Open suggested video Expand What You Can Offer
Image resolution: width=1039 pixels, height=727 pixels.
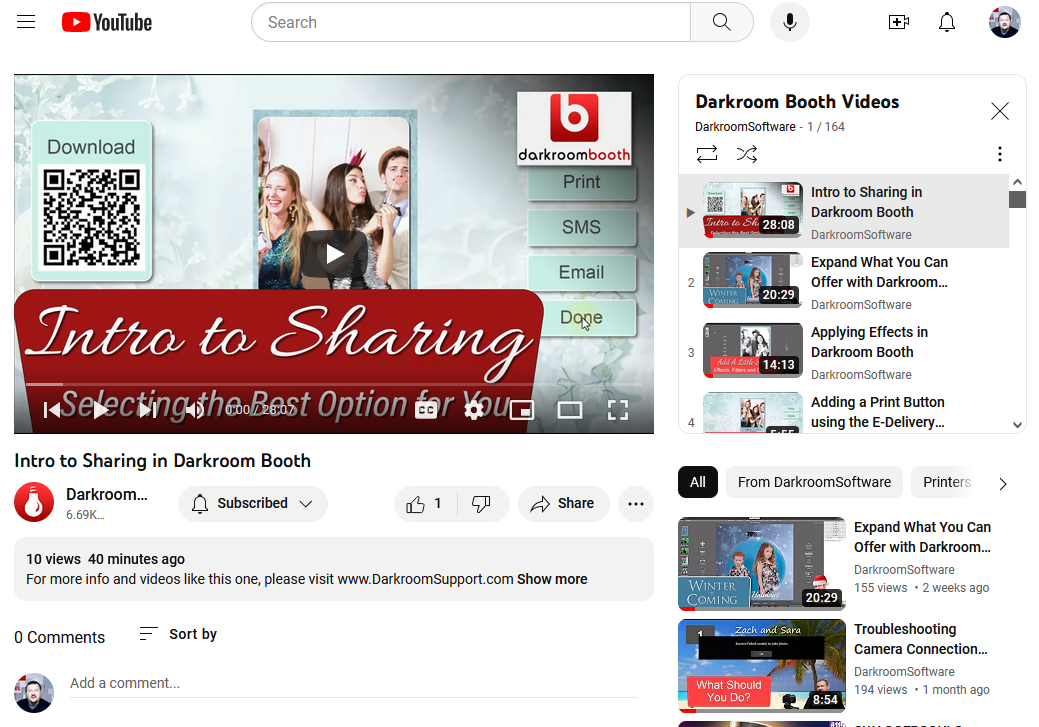pyautogui.click(x=922, y=537)
